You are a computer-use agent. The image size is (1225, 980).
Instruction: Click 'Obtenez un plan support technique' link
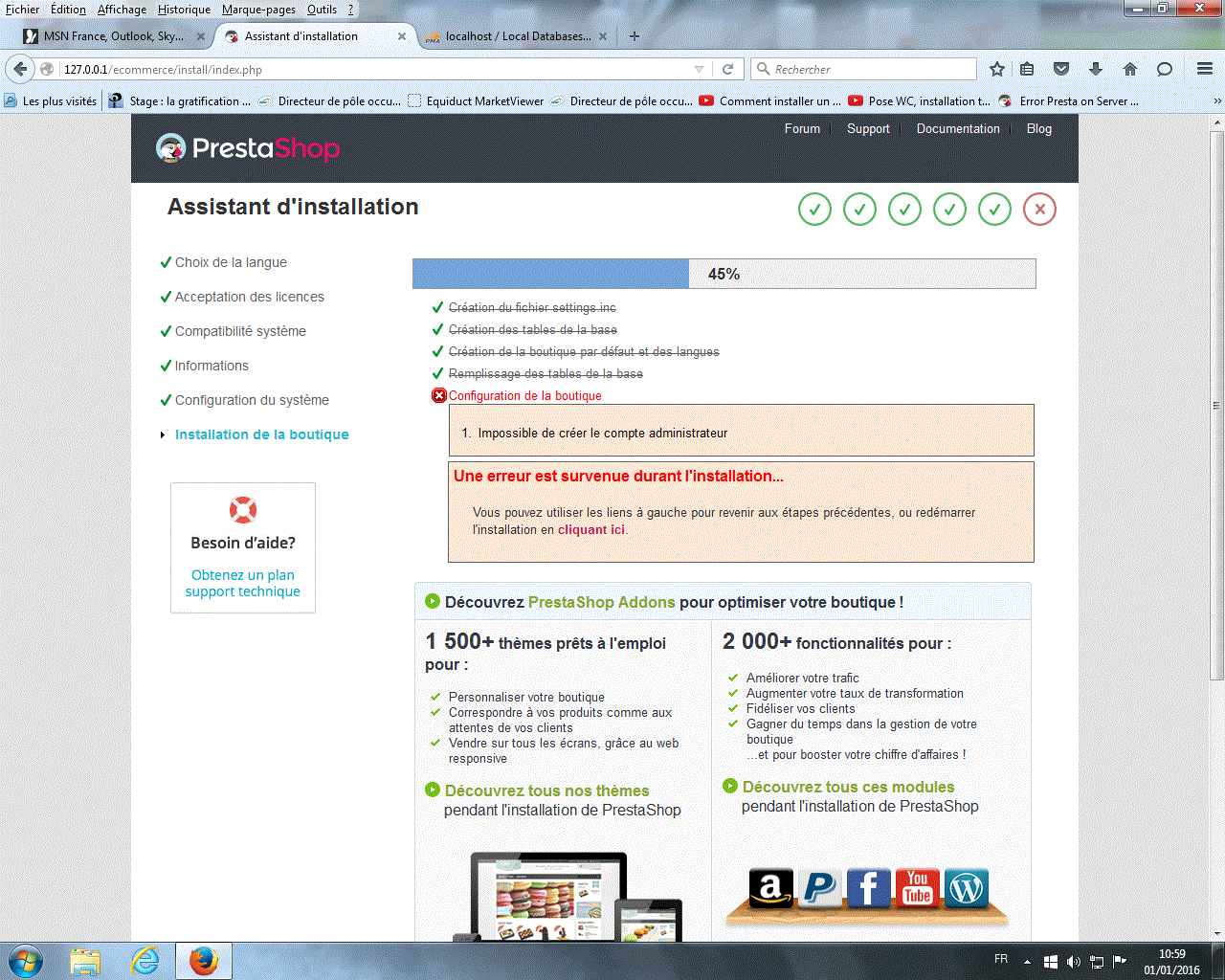coord(243,583)
